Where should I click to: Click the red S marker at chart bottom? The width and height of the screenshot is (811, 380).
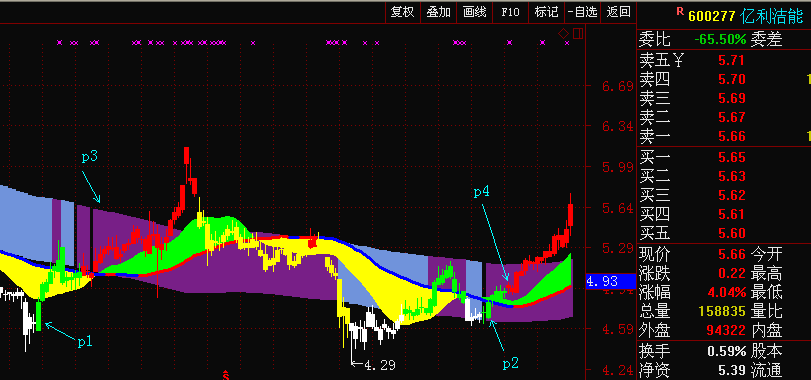click(226, 375)
